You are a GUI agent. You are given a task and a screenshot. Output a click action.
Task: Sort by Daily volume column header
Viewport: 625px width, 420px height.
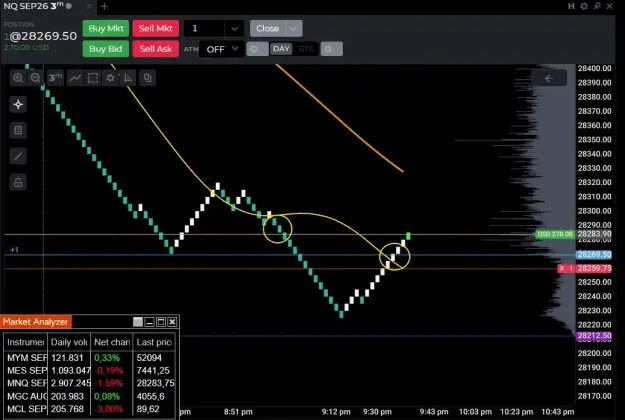69,342
